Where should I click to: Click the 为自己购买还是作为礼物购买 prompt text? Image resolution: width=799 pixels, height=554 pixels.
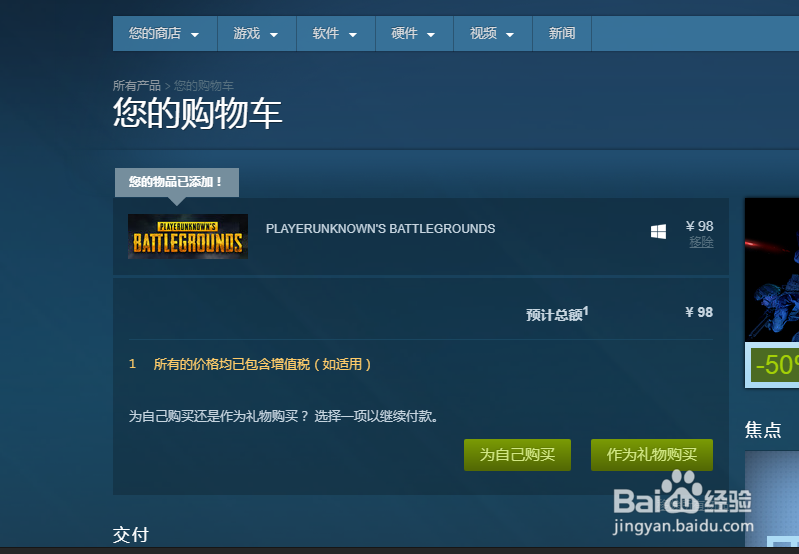[x=283, y=416]
